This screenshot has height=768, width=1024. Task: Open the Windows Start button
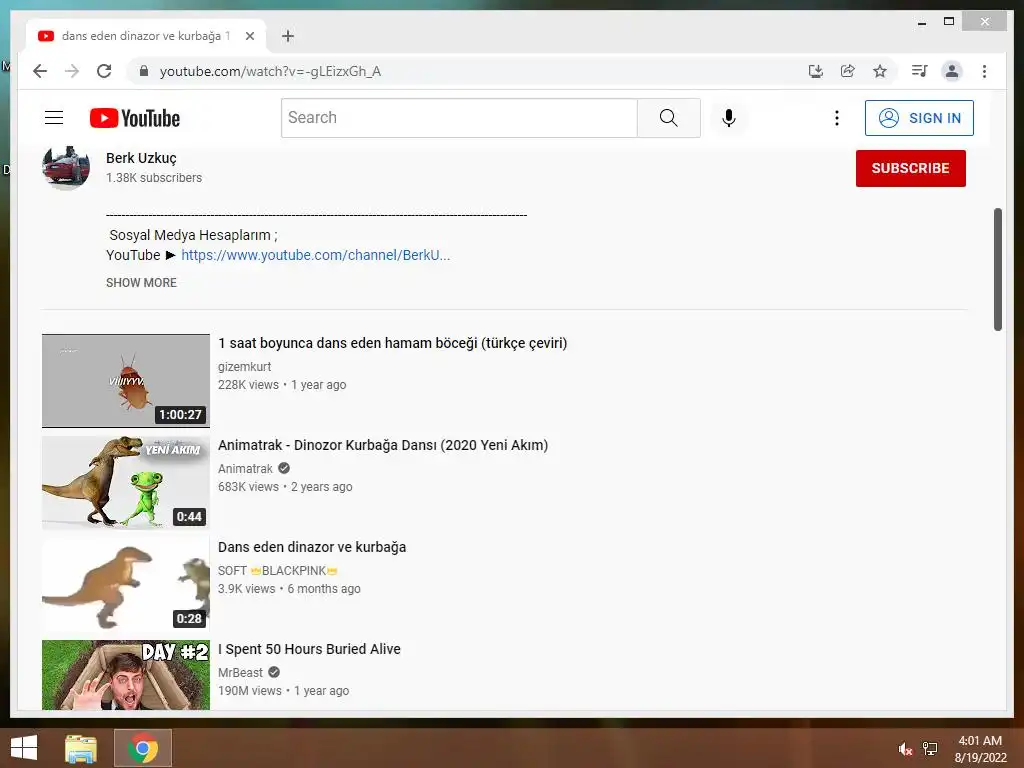click(x=24, y=748)
